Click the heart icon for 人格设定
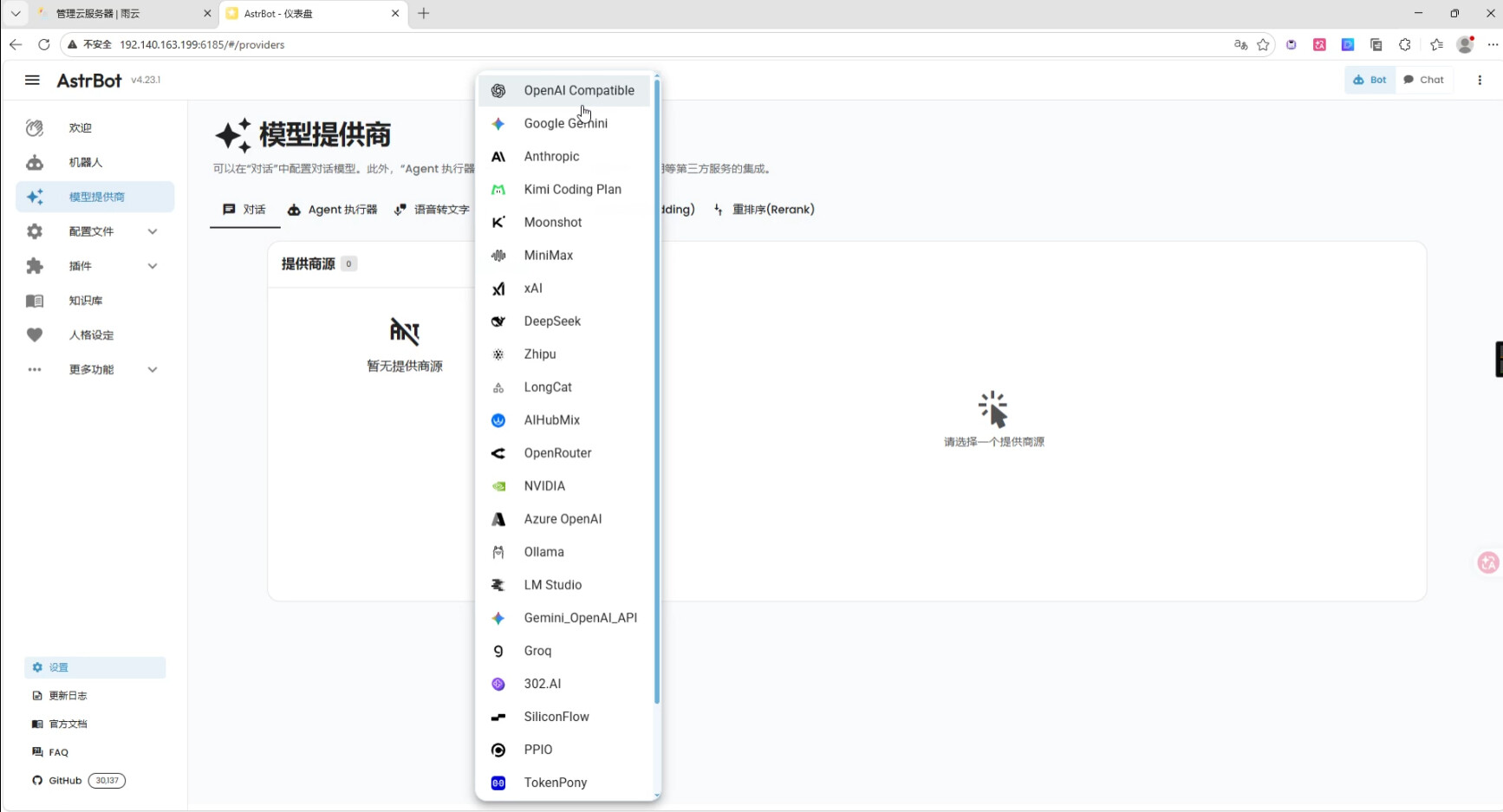 point(35,335)
